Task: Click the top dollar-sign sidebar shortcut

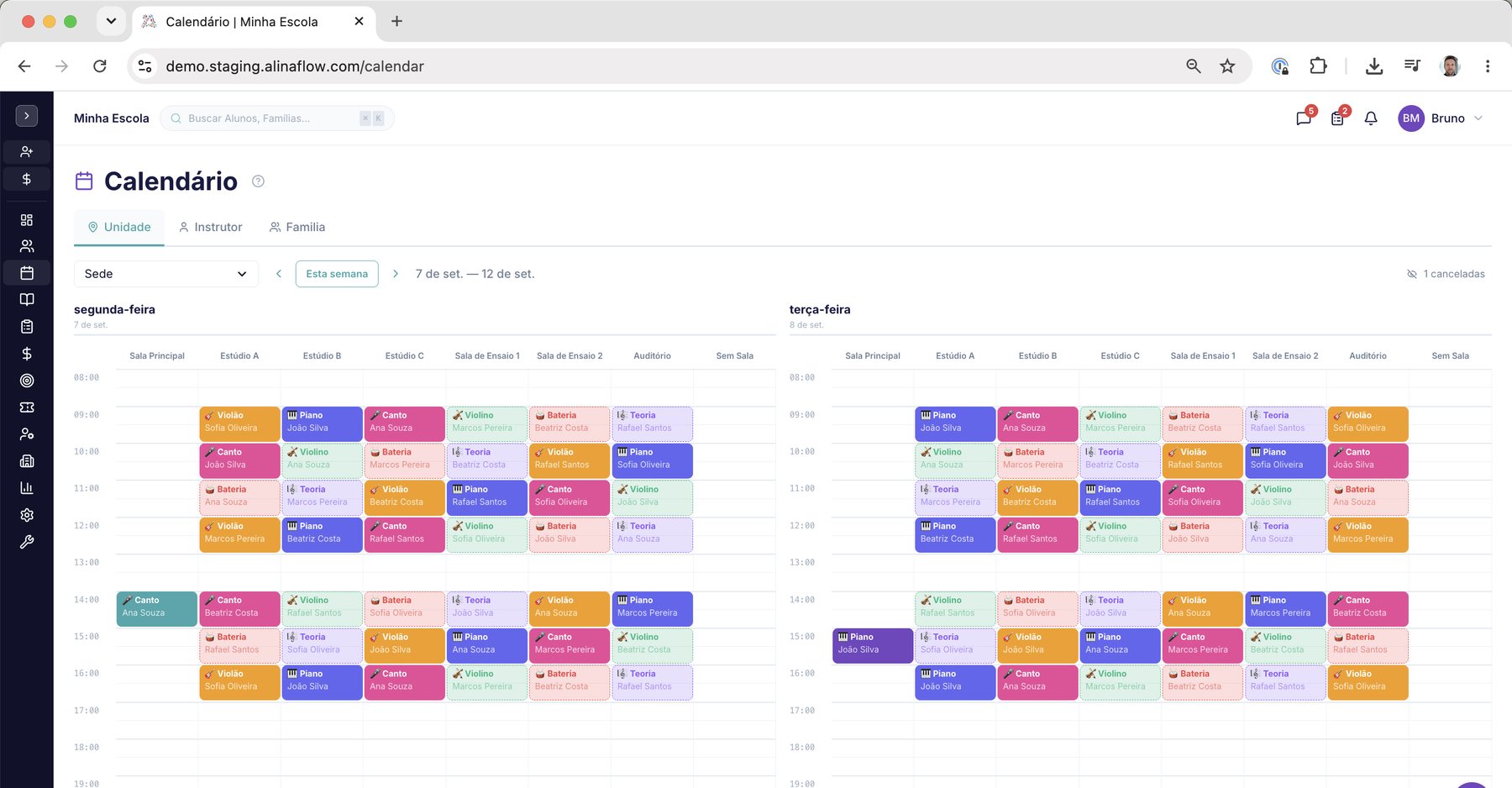Action: click(x=27, y=179)
